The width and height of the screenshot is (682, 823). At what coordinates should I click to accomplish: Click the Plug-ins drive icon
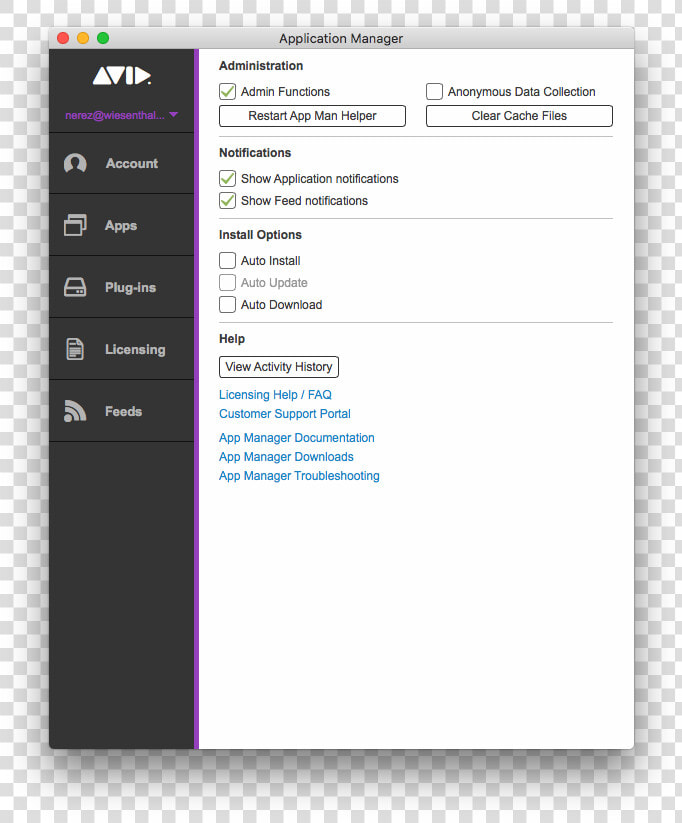(x=75, y=287)
